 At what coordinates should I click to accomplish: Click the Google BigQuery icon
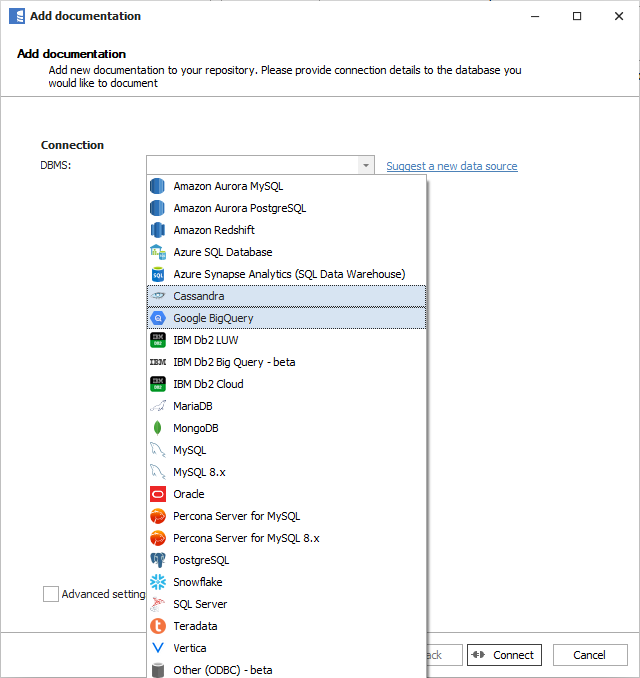tap(157, 318)
